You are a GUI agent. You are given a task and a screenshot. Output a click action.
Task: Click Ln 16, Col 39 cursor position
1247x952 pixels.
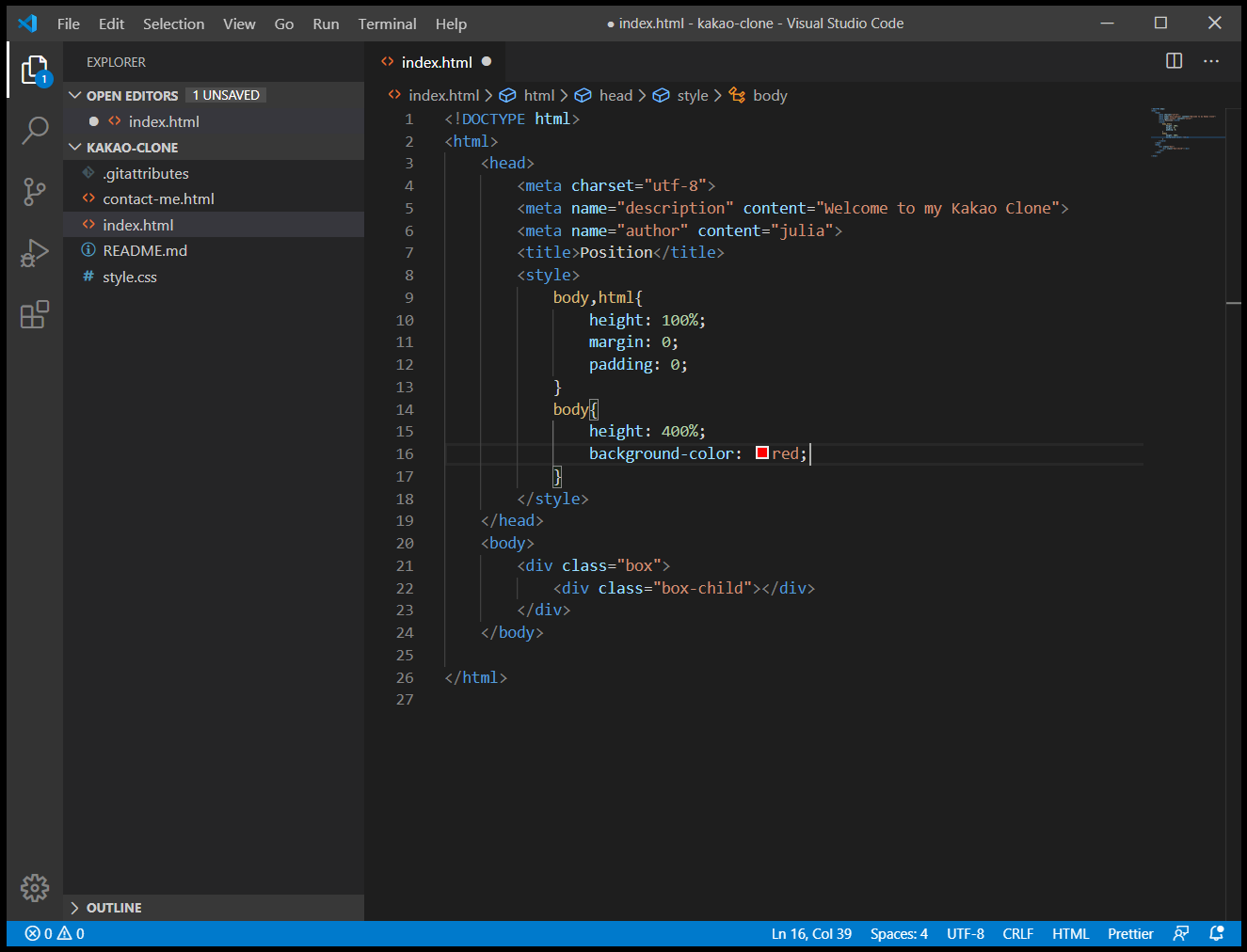pyautogui.click(x=811, y=933)
